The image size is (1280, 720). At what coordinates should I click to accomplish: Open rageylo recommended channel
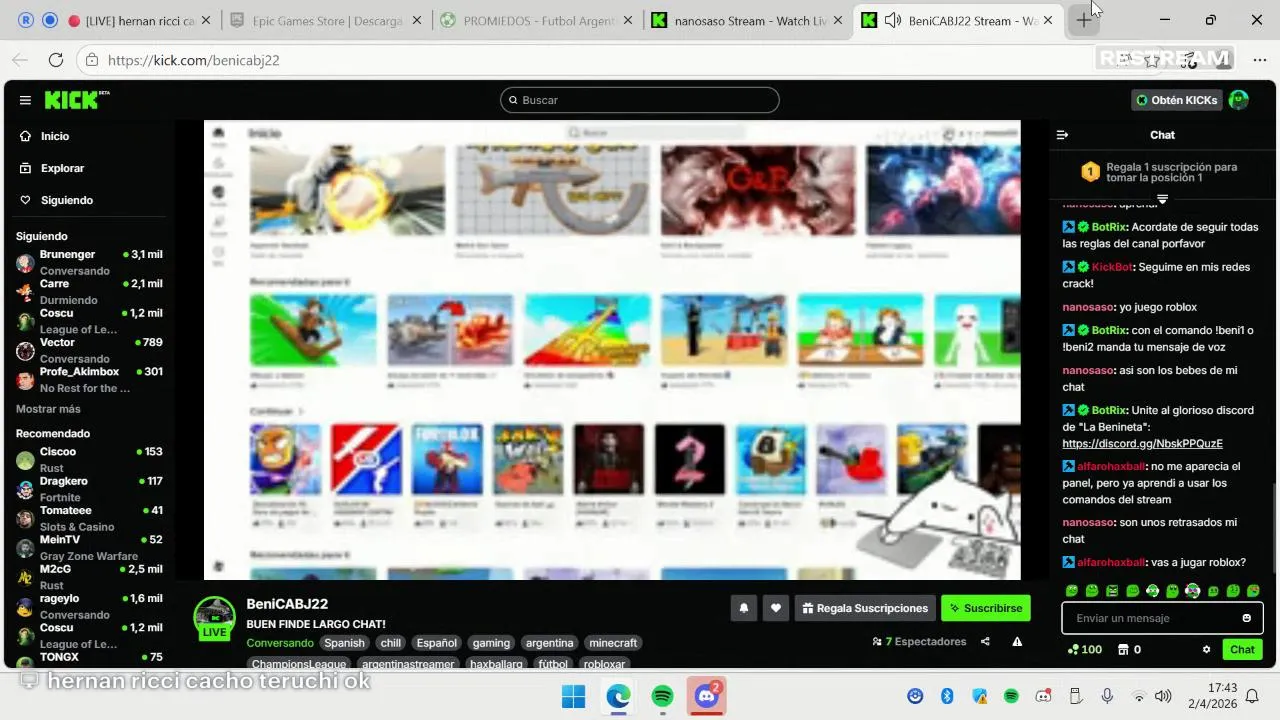89,606
